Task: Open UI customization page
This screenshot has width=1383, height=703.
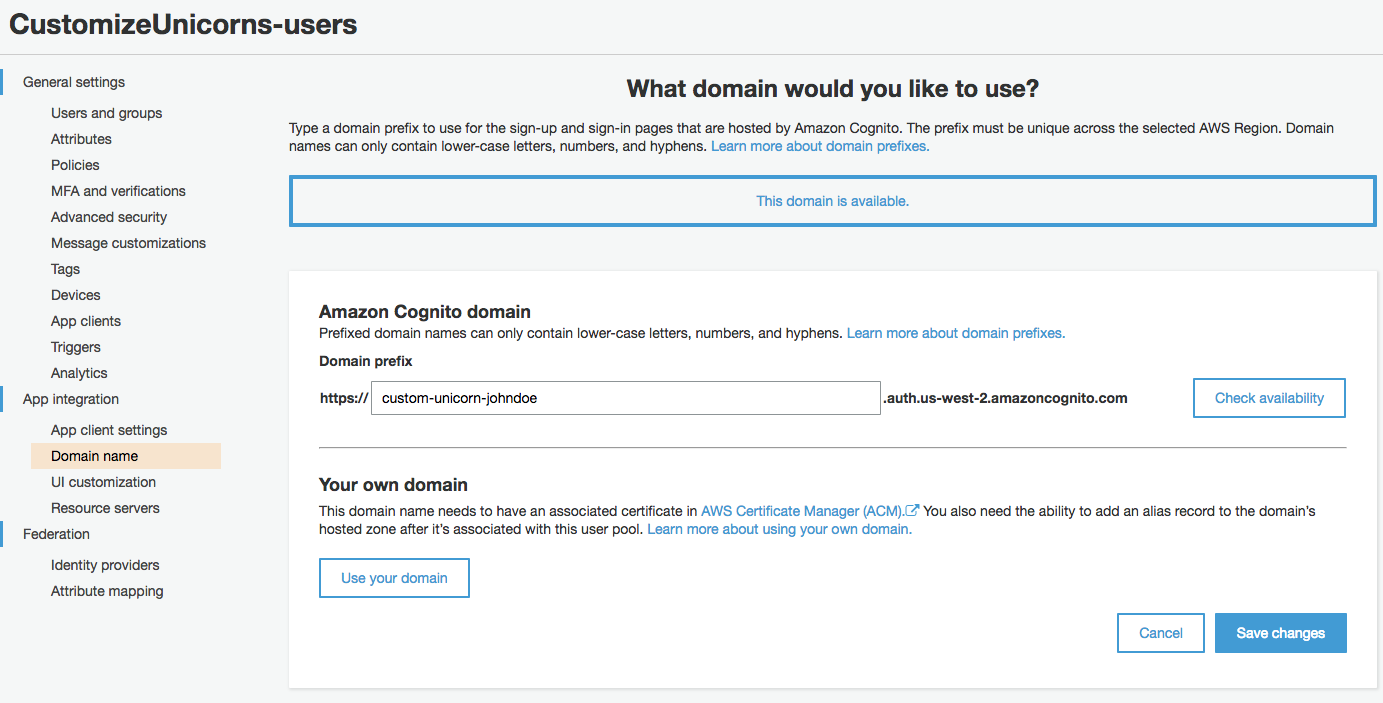Action: click(x=104, y=482)
